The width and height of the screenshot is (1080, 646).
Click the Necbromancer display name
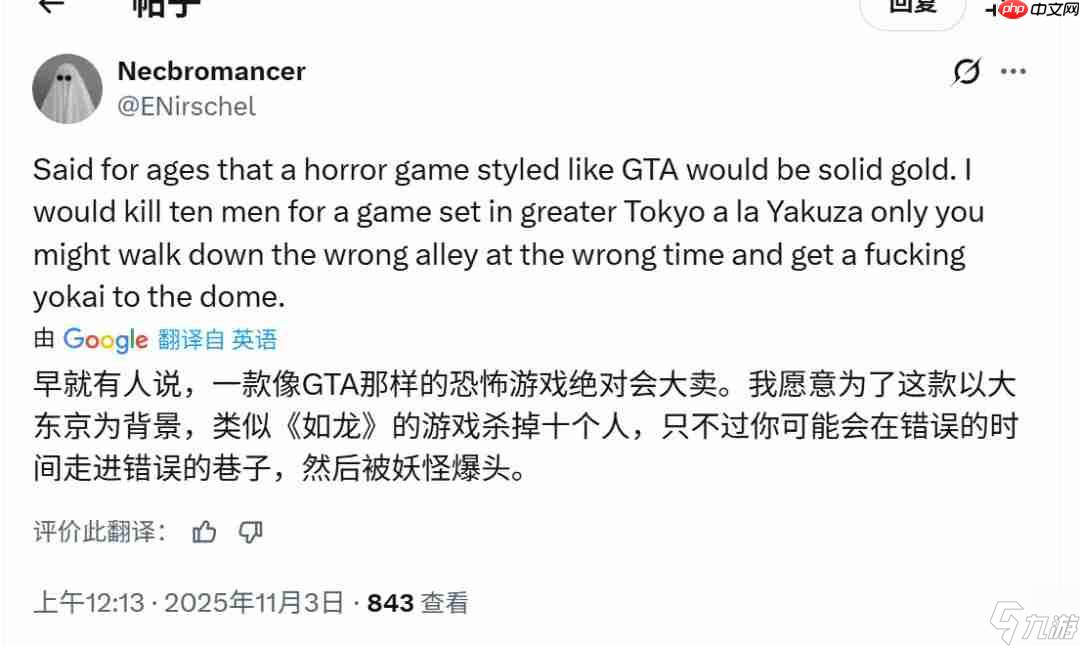(x=211, y=71)
